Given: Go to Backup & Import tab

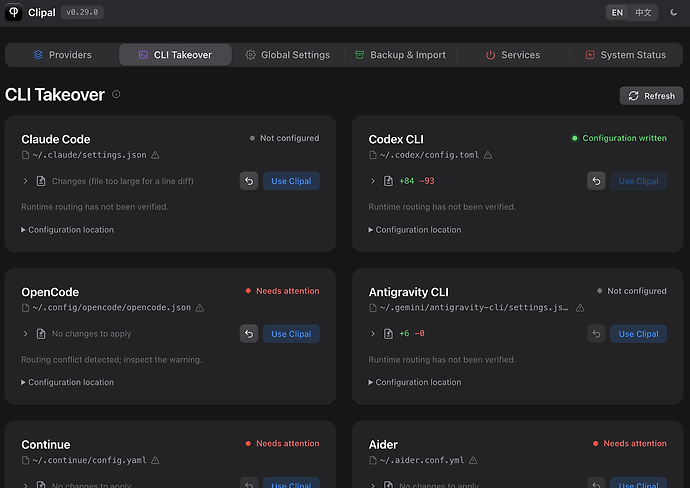Looking at the screenshot, I should pos(400,55).
